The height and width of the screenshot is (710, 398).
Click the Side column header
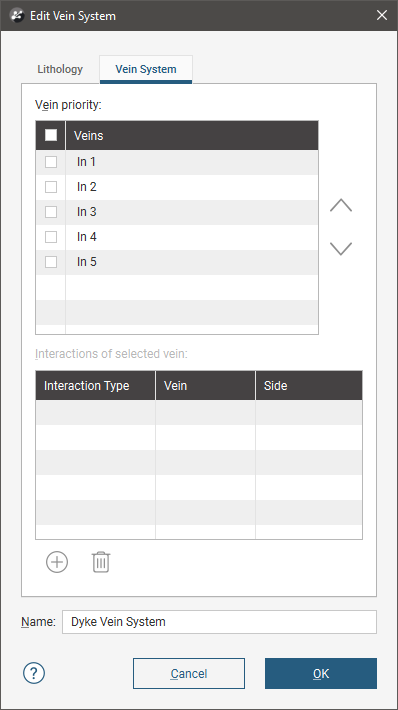click(309, 386)
